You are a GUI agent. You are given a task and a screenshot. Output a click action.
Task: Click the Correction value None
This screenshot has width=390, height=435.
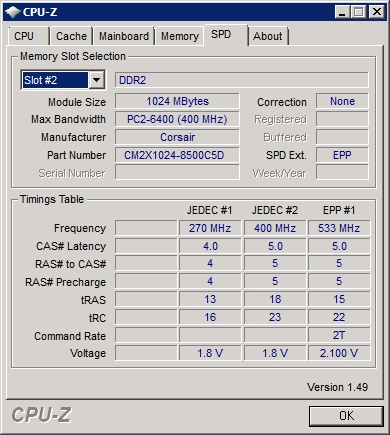[342, 101]
